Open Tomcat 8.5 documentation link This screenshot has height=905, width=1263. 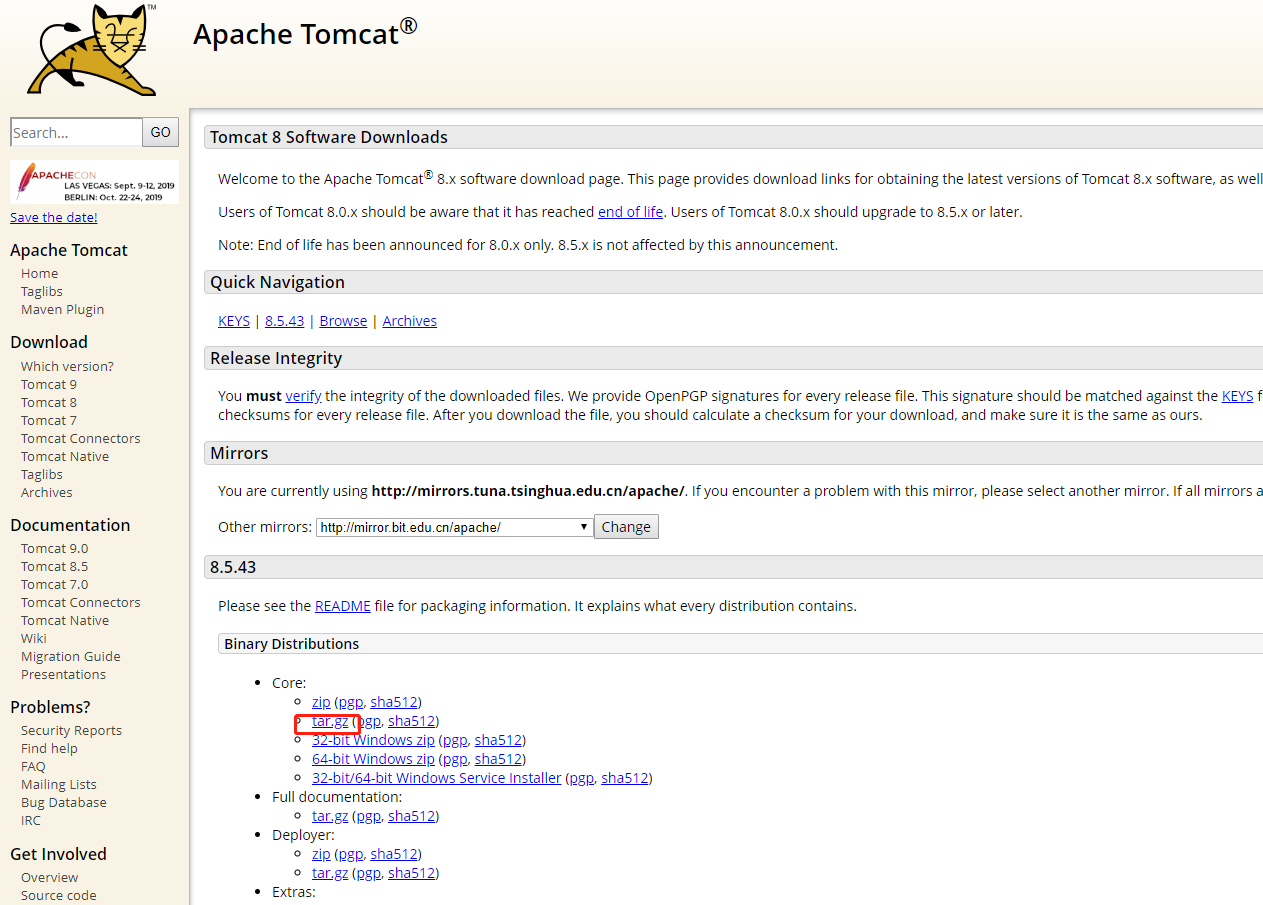pyautogui.click(x=55, y=566)
